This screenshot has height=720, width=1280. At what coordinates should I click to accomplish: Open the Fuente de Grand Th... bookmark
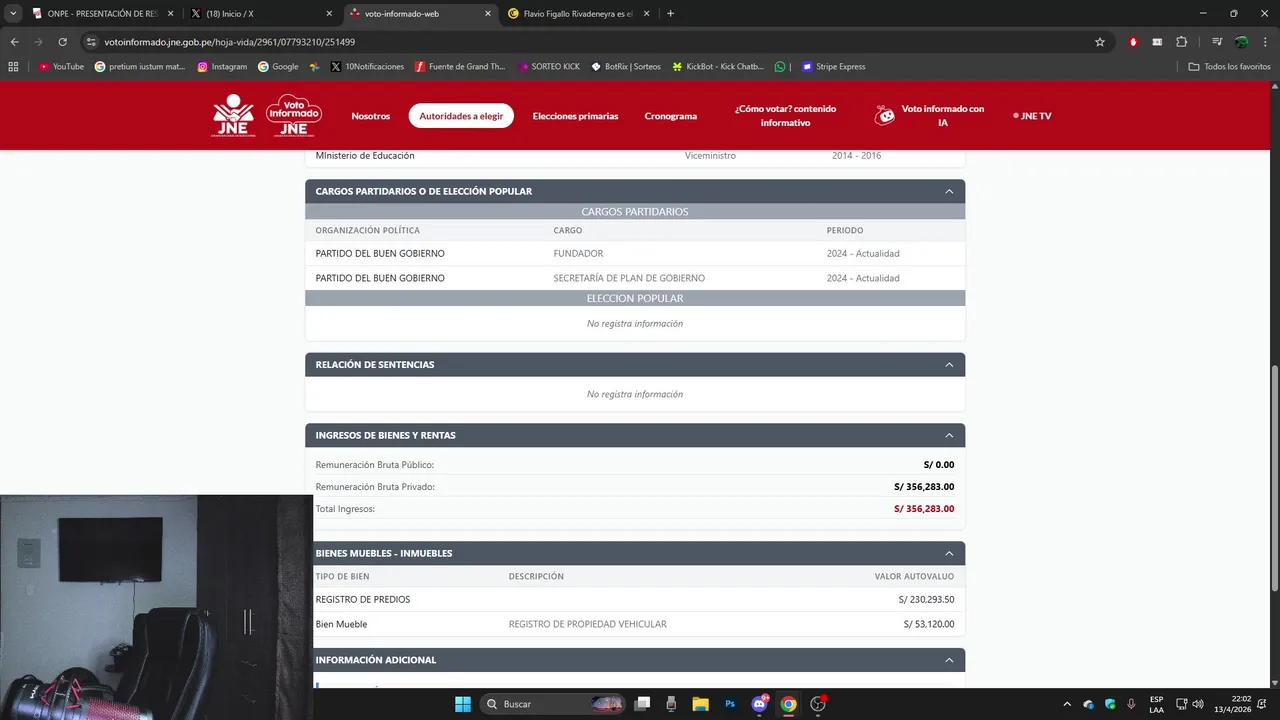(460, 66)
